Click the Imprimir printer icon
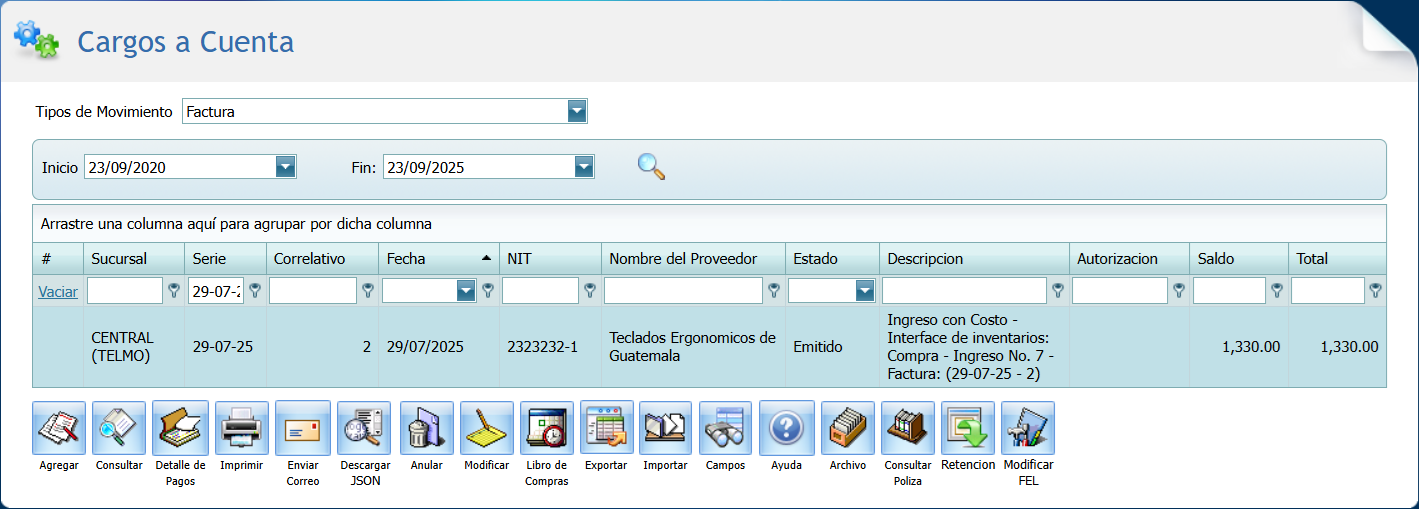The width and height of the screenshot is (1419, 509). [x=242, y=428]
